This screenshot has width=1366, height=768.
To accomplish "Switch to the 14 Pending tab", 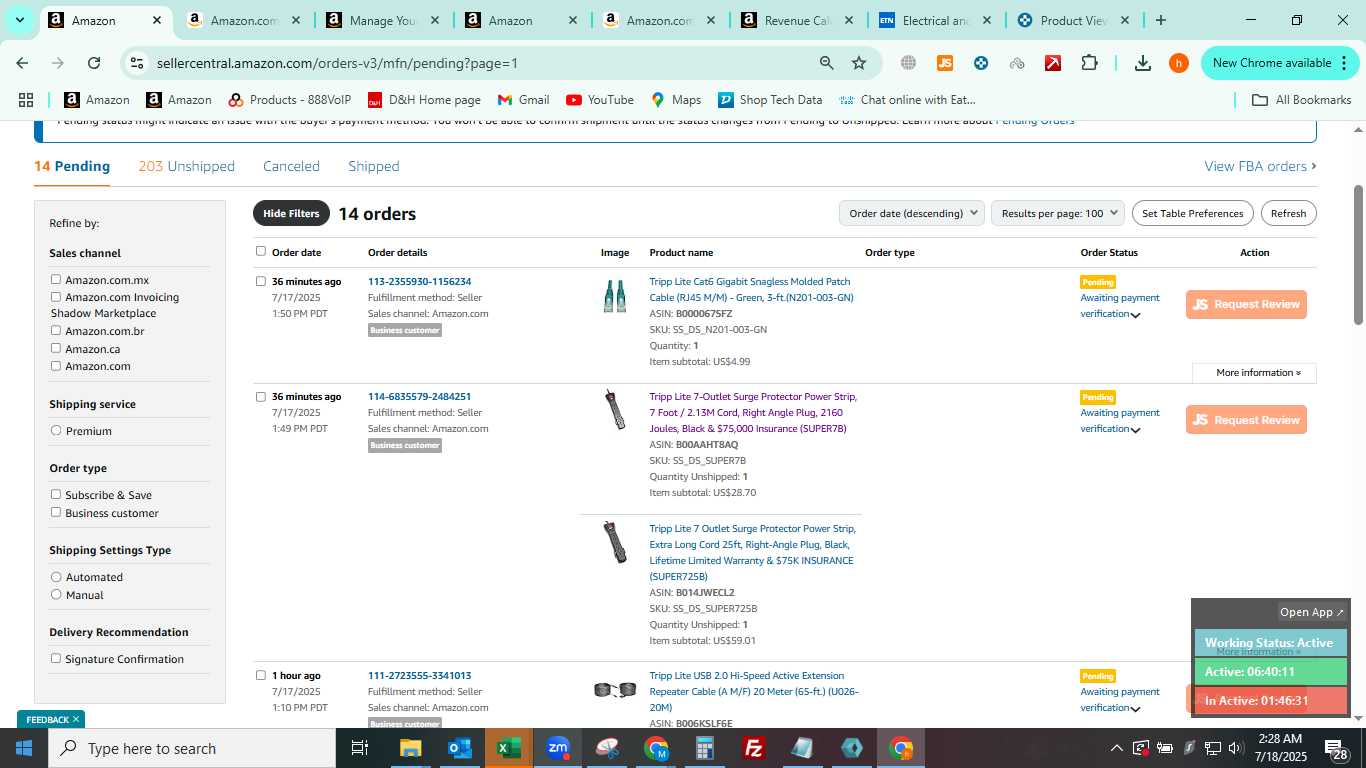I will pos(72,166).
